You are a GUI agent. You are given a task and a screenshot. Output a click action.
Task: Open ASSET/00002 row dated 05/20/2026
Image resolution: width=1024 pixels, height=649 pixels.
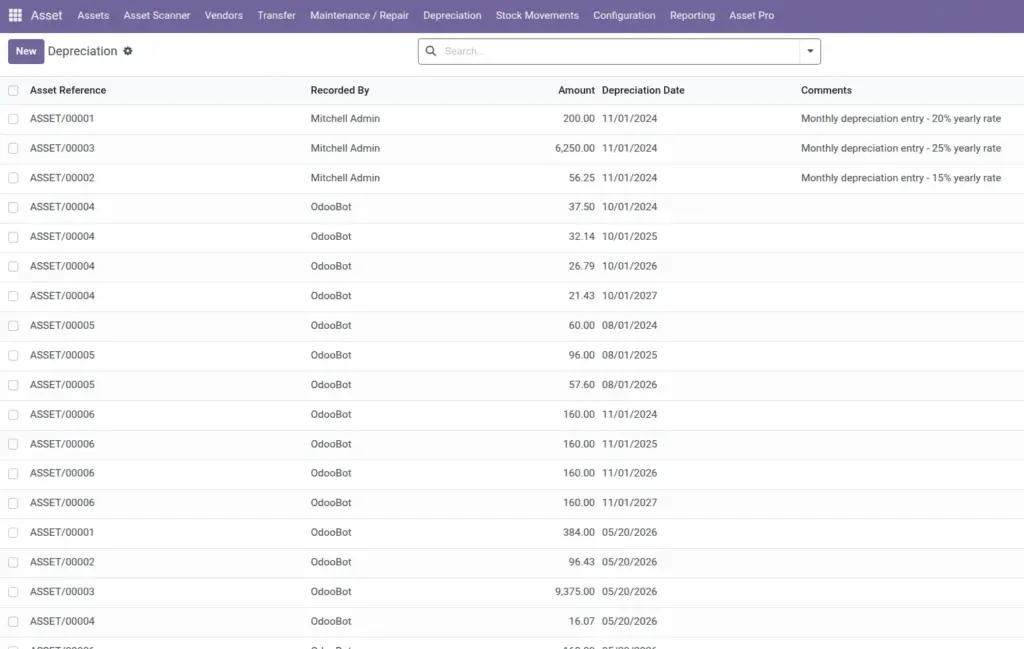pyautogui.click(x=512, y=562)
